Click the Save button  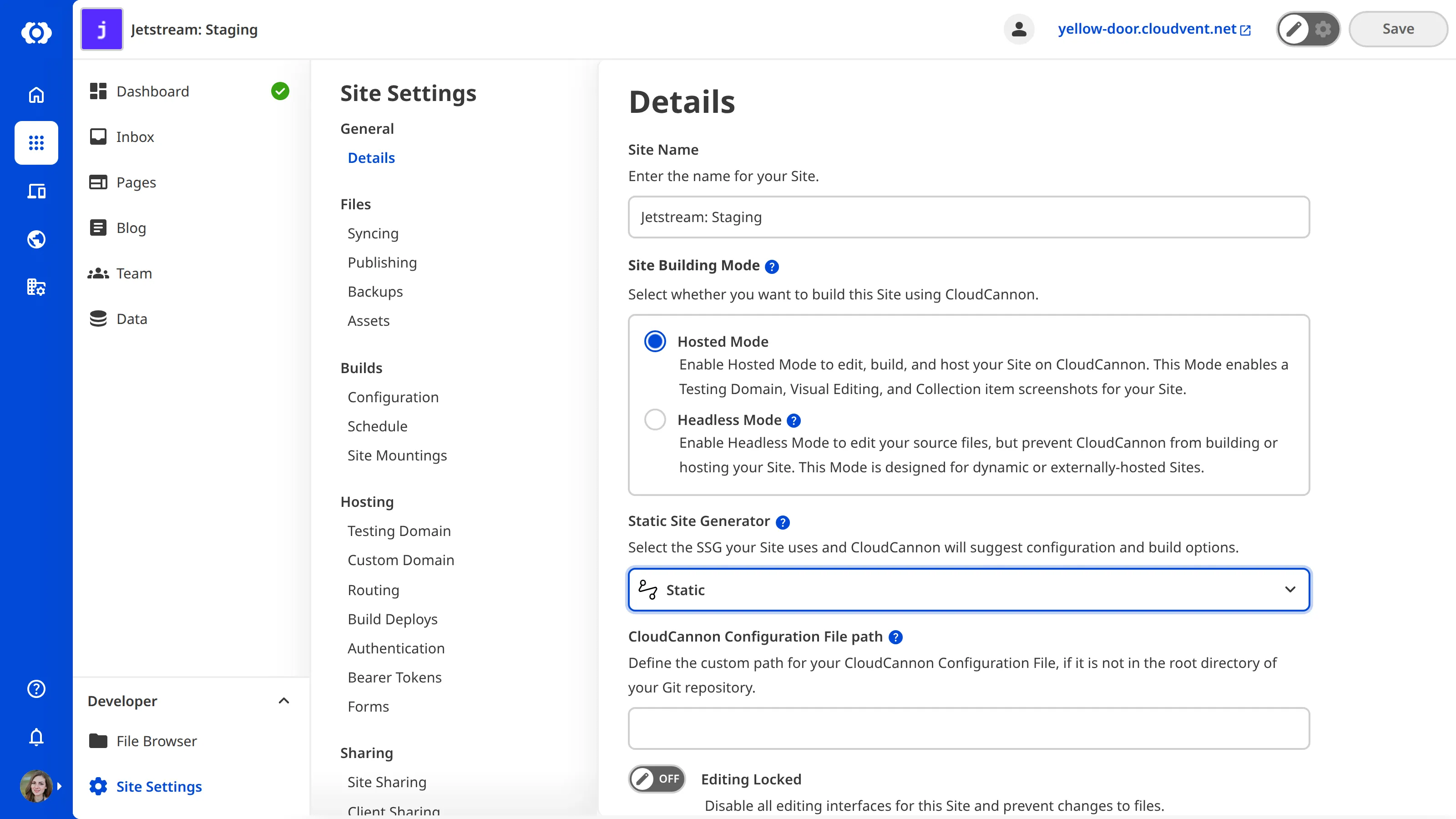tap(1398, 29)
